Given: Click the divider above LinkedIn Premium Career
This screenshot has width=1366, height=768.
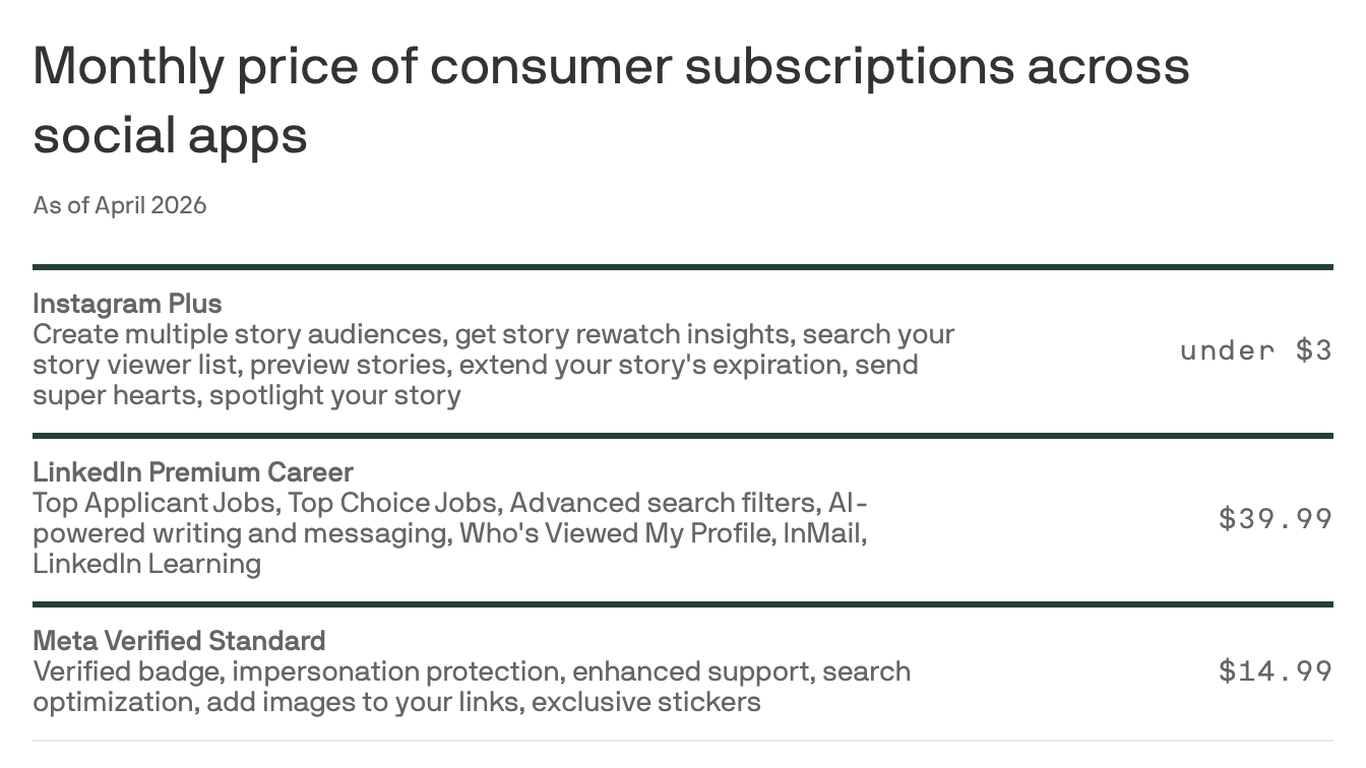Looking at the screenshot, I should (x=682, y=436).
